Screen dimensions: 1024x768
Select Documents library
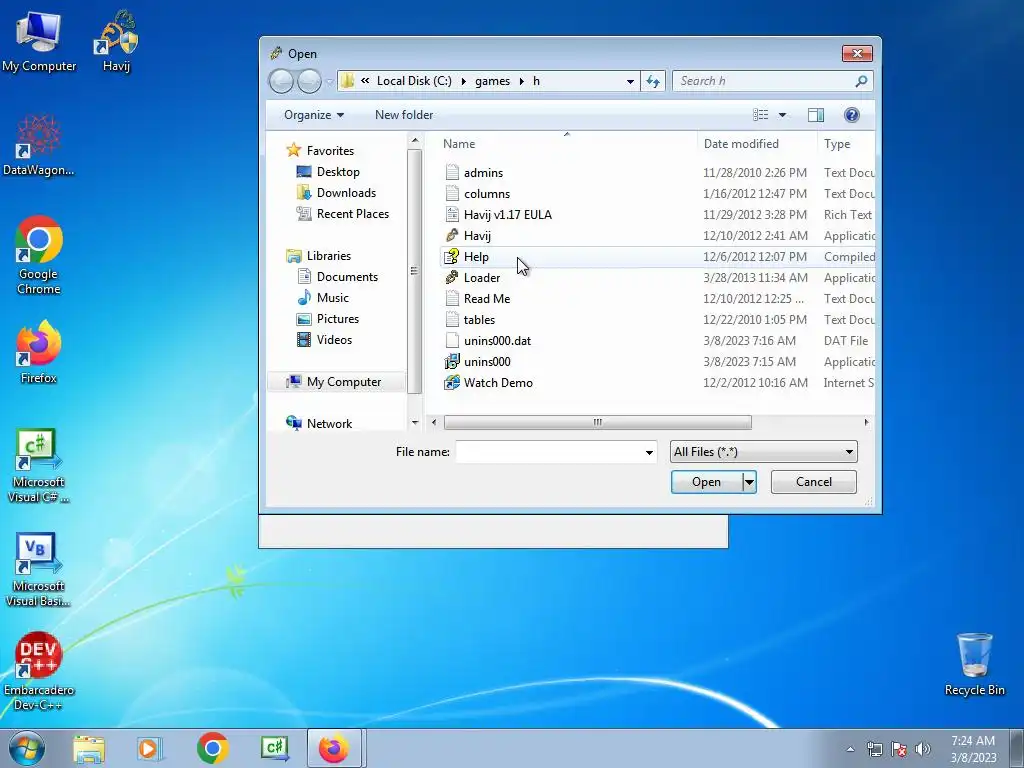(x=338, y=277)
